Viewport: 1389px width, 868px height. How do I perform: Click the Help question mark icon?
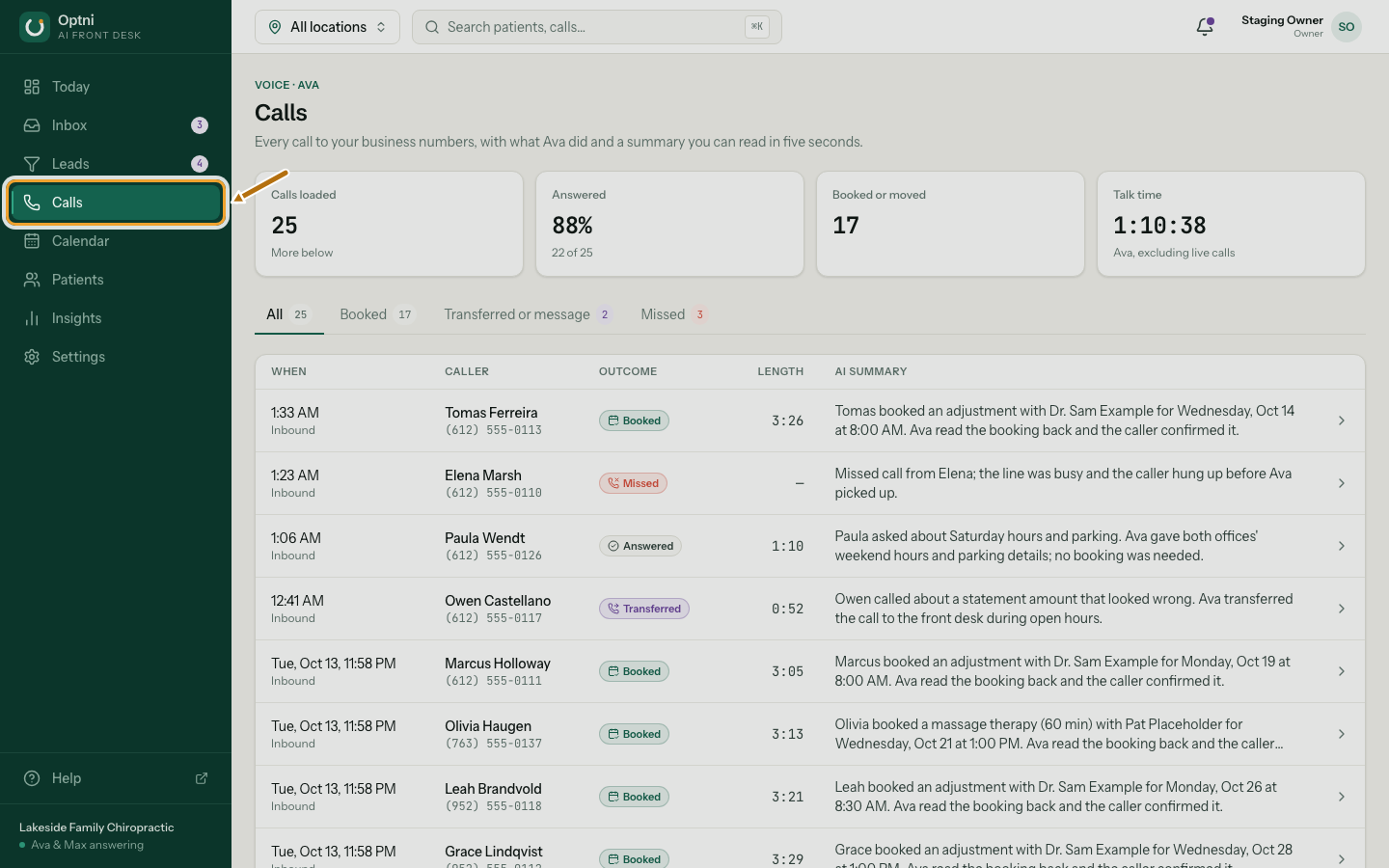(32, 778)
